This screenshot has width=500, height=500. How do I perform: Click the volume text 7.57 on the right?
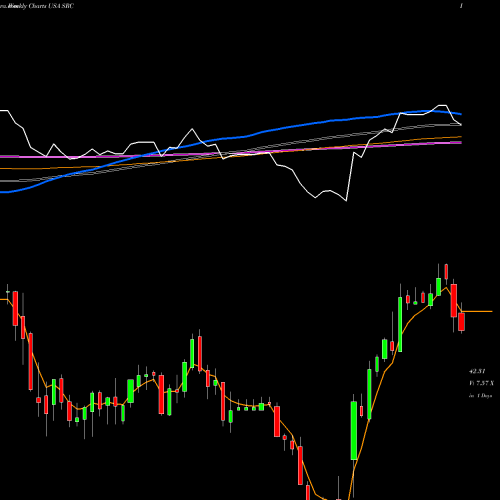point(481,383)
